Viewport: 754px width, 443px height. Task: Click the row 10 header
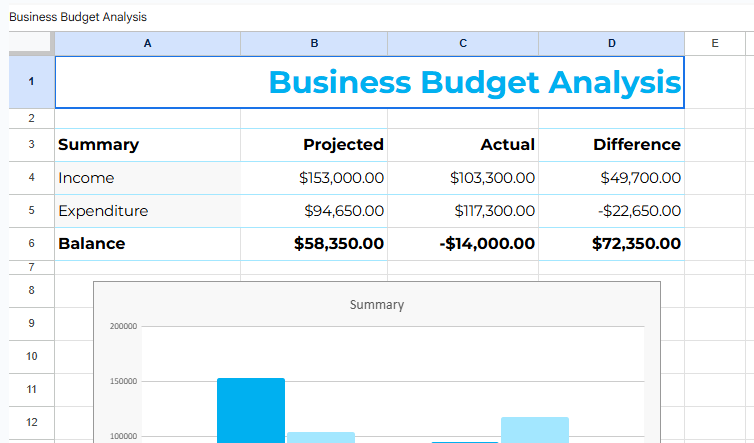pyautogui.click(x=31, y=356)
